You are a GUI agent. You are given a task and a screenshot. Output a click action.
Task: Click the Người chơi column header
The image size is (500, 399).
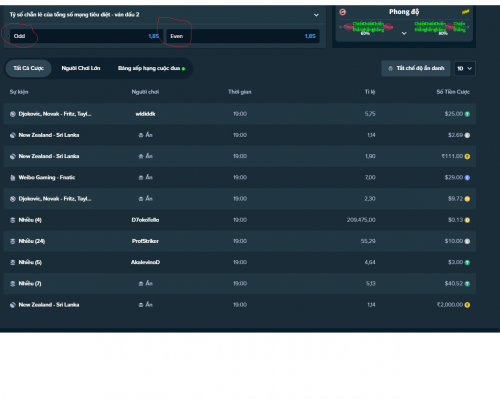(145, 92)
